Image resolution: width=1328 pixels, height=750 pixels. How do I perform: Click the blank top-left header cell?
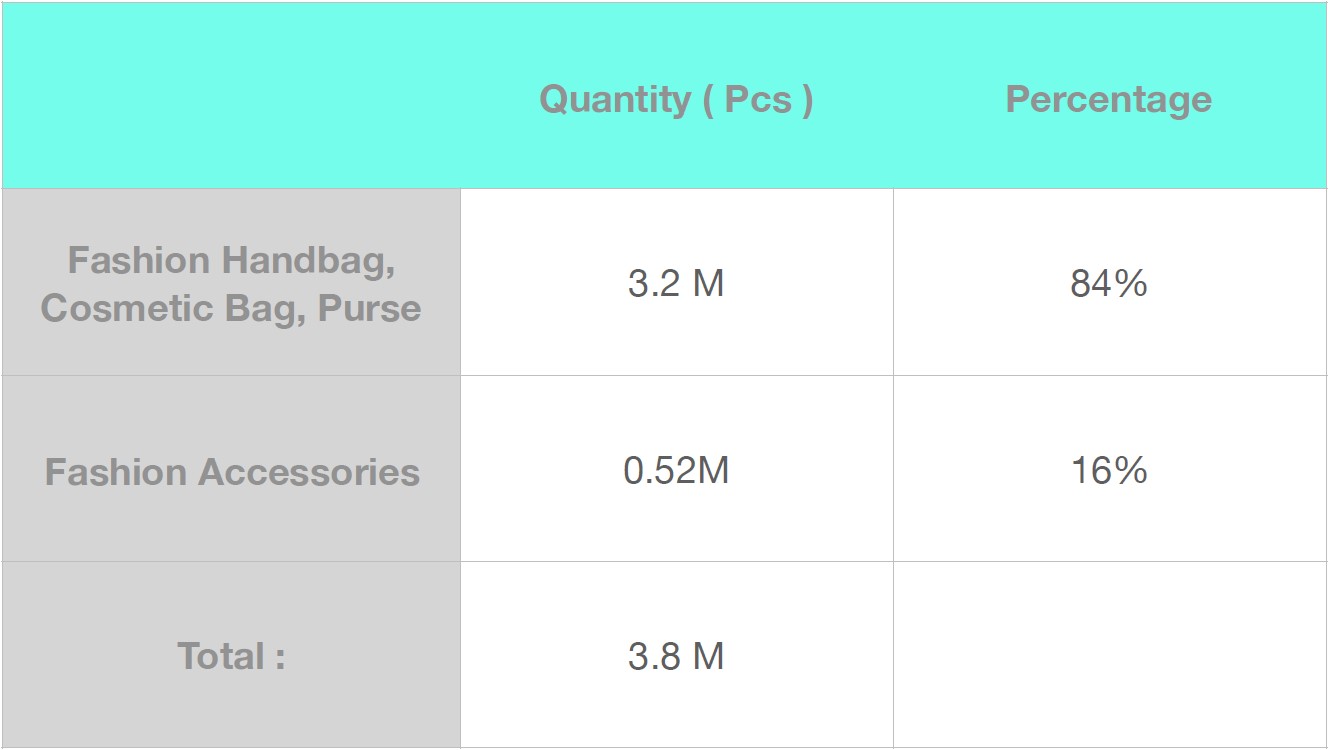(231, 96)
